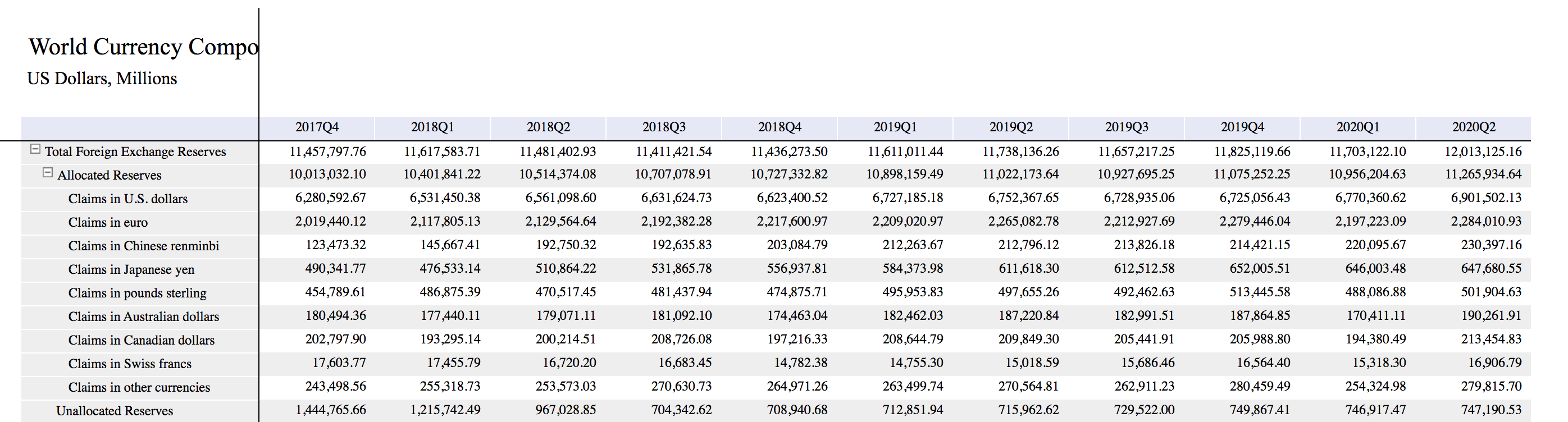Click unallocated reserves value 967,028.85
This screenshot has width=1568, height=422.
pyautogui.click(x=566, y=410)
